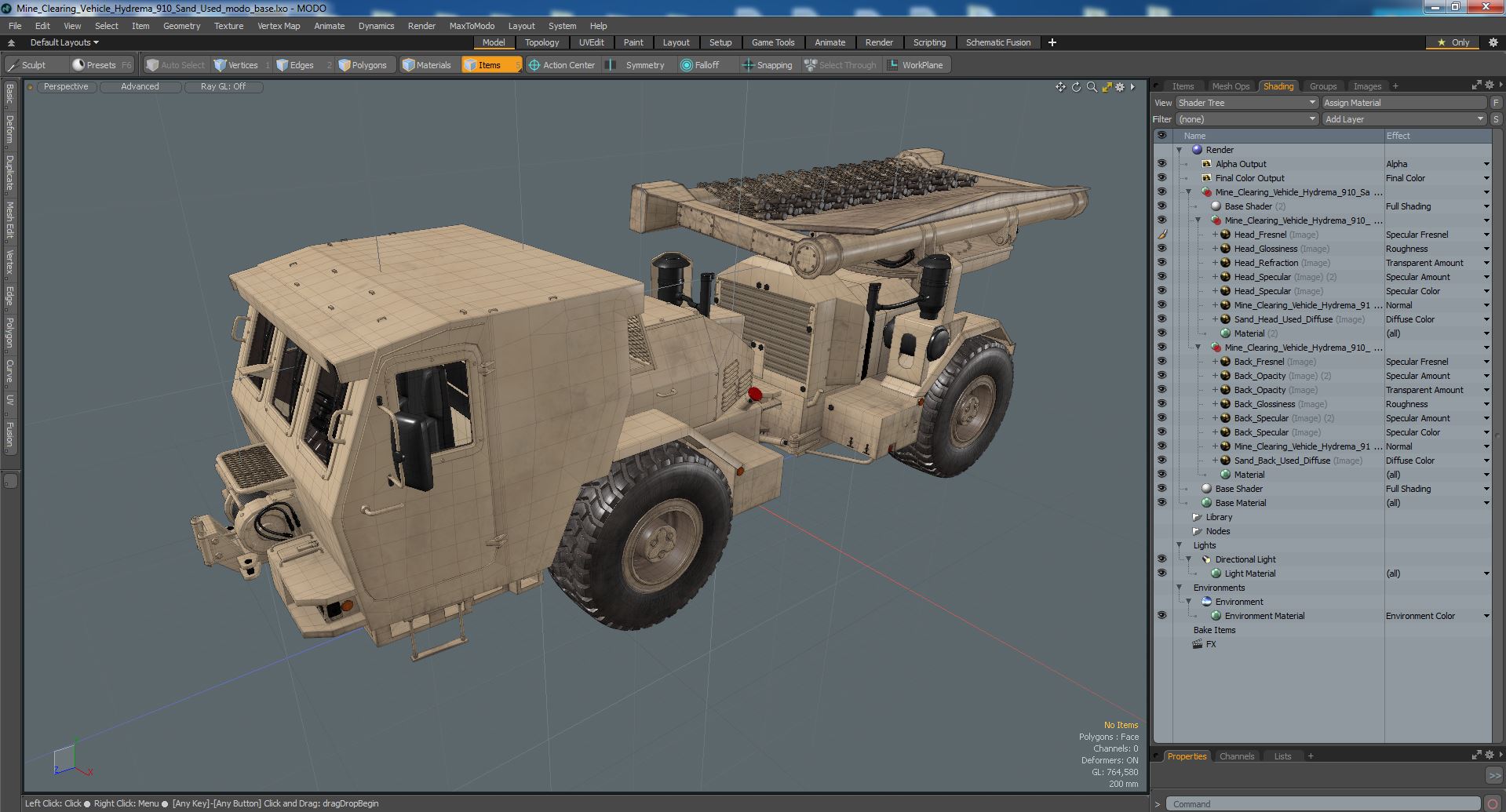1506x812 pixels.
Task: Open the Action Center menu
Action: coord(562,65)
